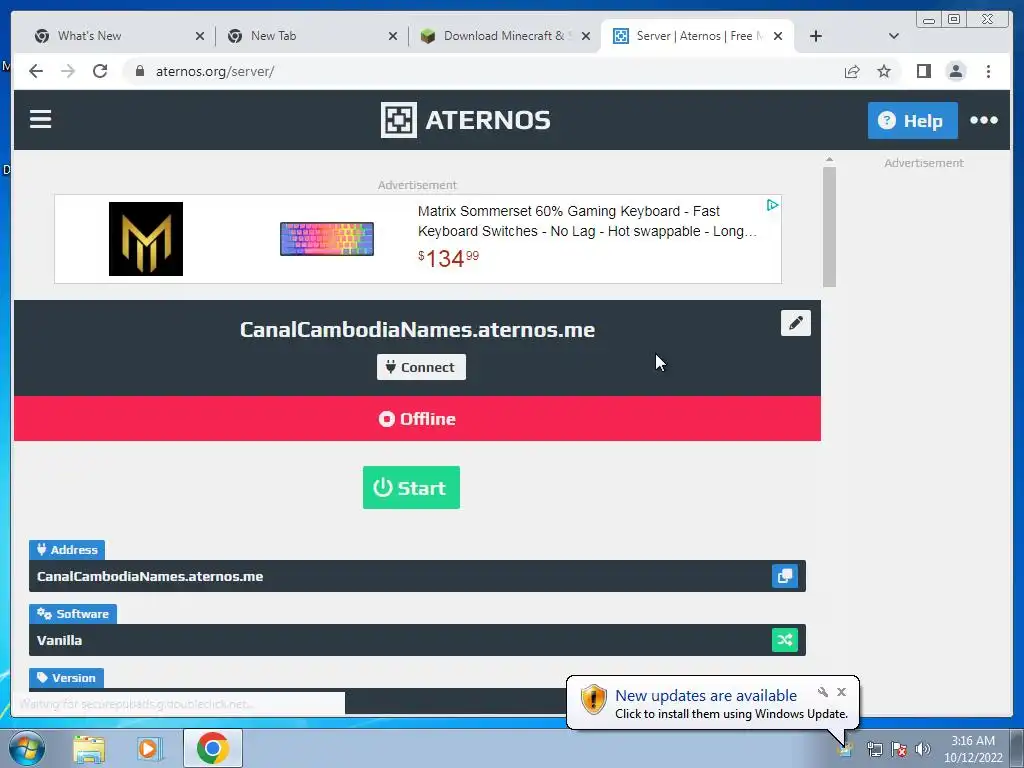Click the Aternos logo

[x=466, y=120]
